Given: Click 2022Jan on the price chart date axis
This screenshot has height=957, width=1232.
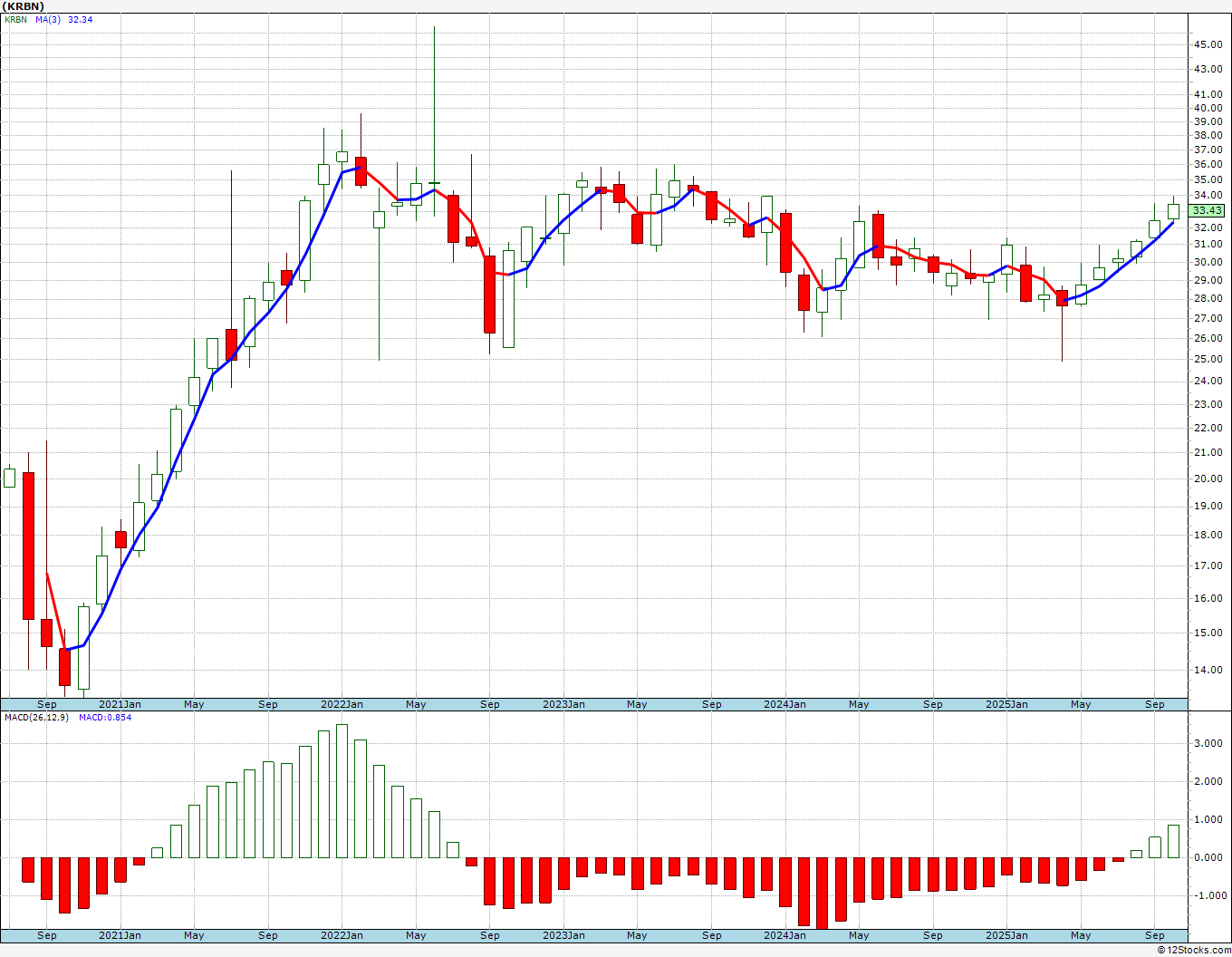Looking at the screenshot, I should (342, 704).
